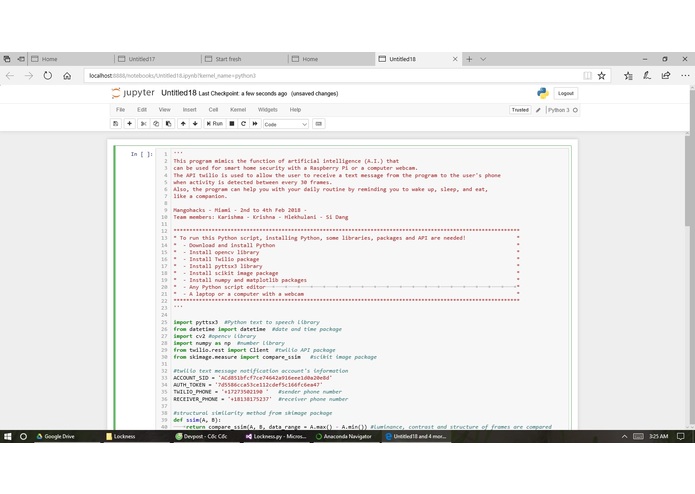Click the Trusted notebook indicator

[x=520, y=110]
